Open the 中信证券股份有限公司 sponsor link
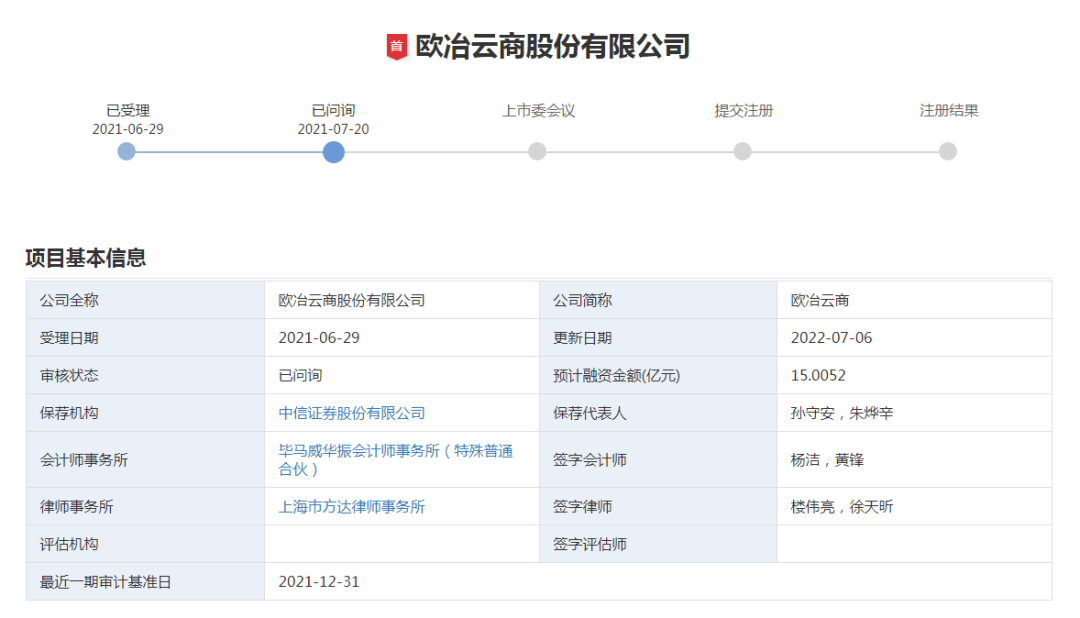Screen dimensions: 1080x618 click(x=352, y=413)
